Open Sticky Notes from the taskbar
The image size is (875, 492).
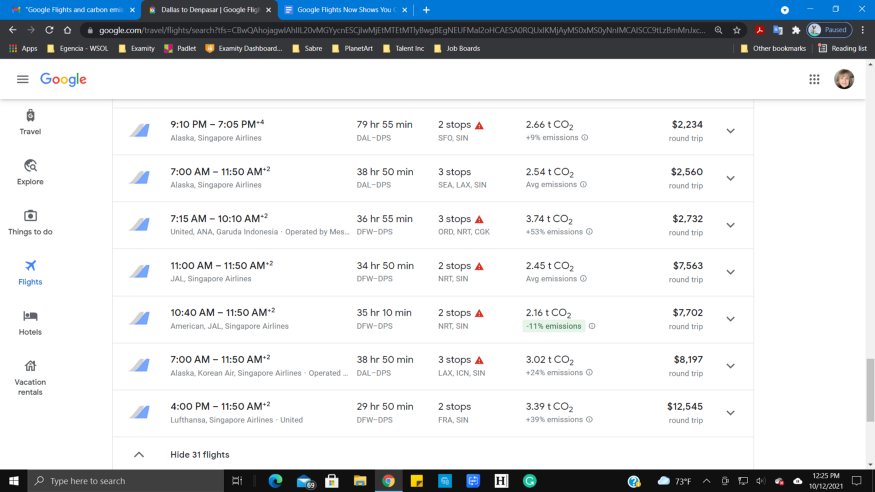click(416, 481)
